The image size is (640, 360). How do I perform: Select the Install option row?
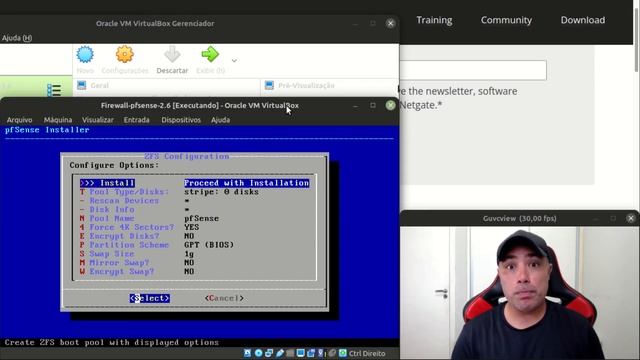point(194,183)
